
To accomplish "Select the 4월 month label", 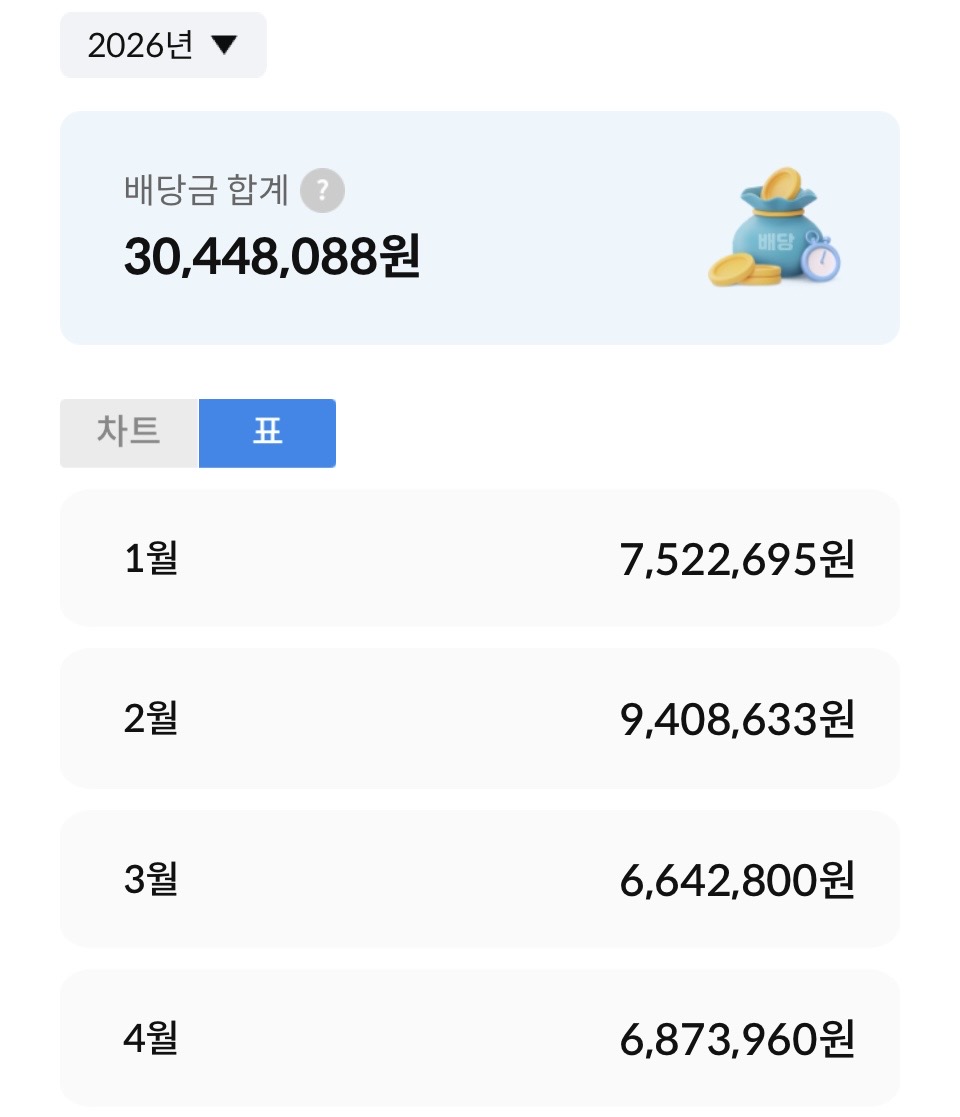I will [151, 1038].
